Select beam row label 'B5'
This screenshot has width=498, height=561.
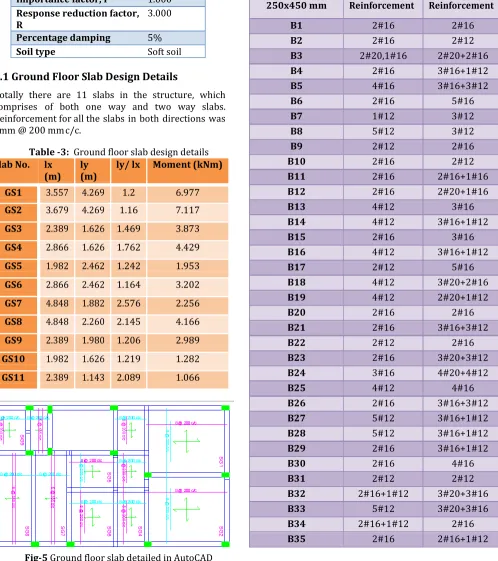pos(296,86)
